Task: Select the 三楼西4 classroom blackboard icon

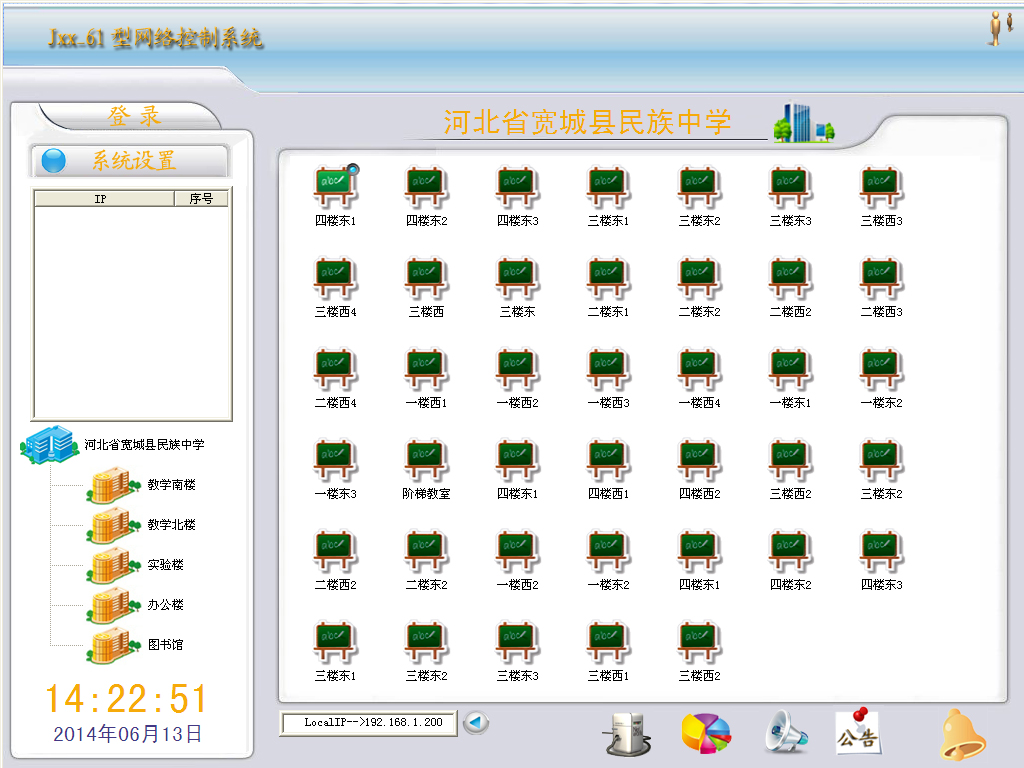Action: click(x=335, y=278)
